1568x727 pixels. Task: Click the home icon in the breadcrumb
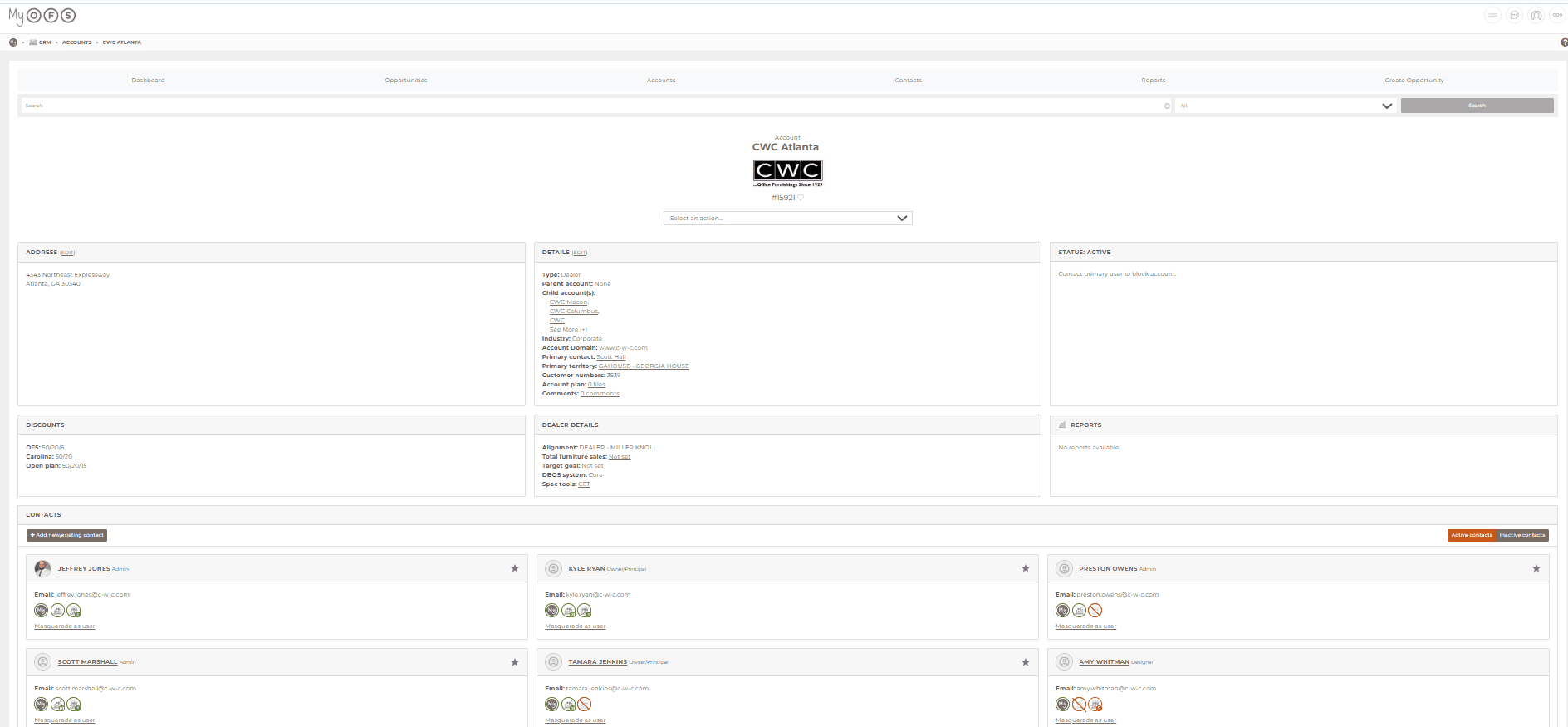pyautogui.click(x=13, y=42)
